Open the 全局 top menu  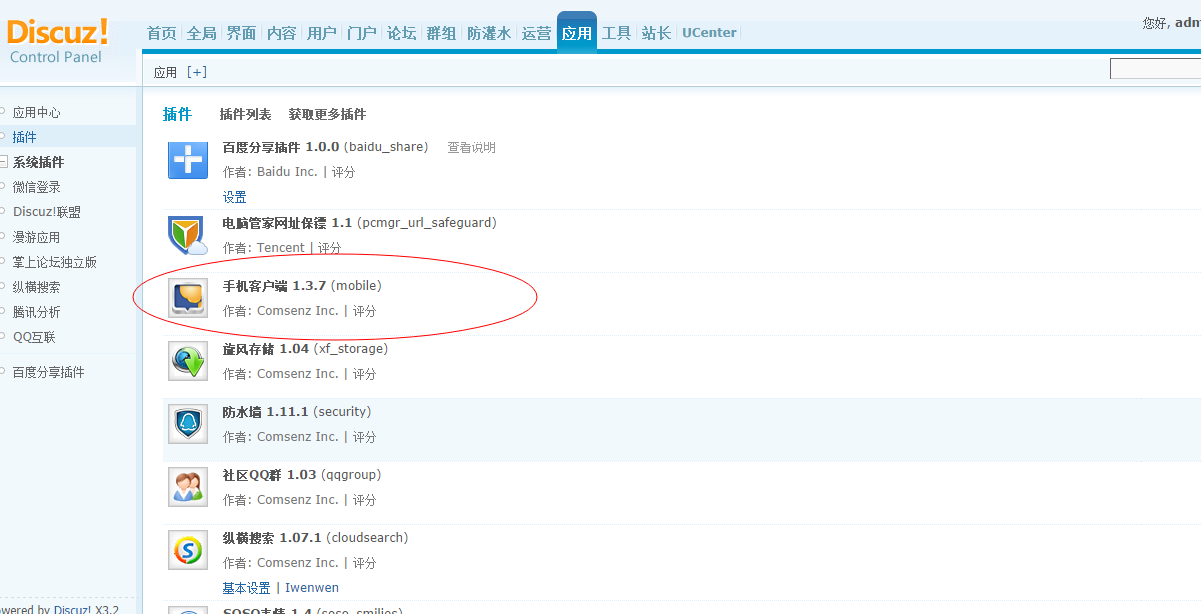click(201, 33)
